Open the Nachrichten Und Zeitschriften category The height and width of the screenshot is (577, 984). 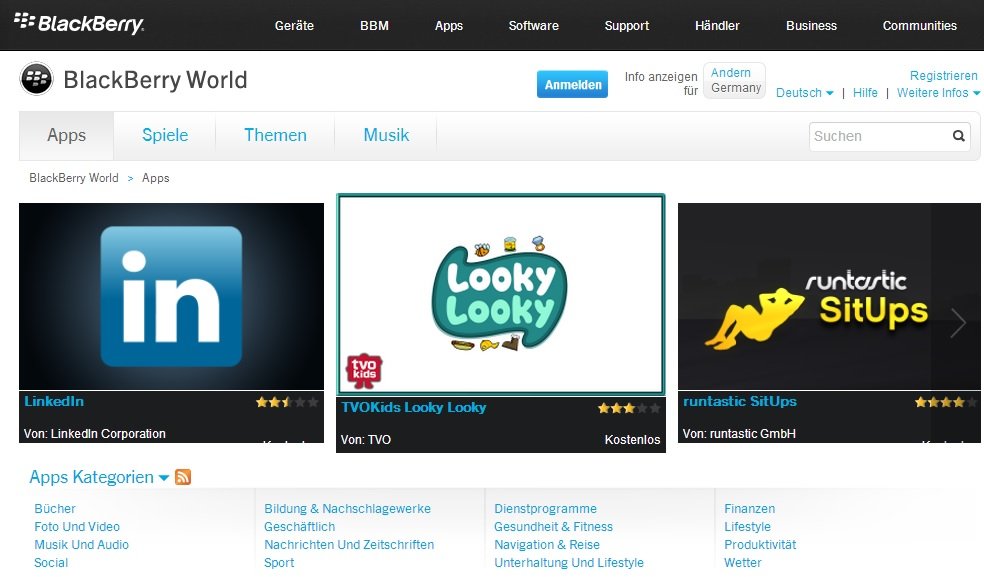tap(349, 545)
